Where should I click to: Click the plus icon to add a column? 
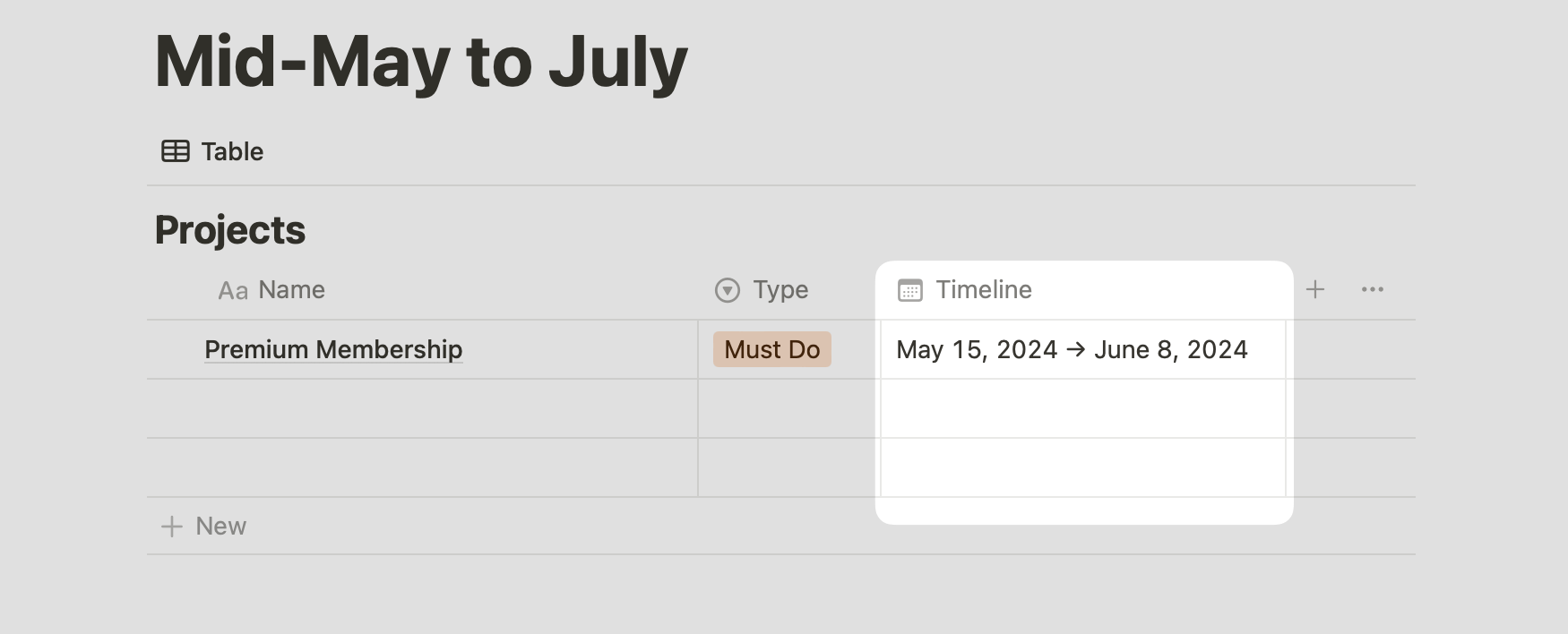[1315, 289]
